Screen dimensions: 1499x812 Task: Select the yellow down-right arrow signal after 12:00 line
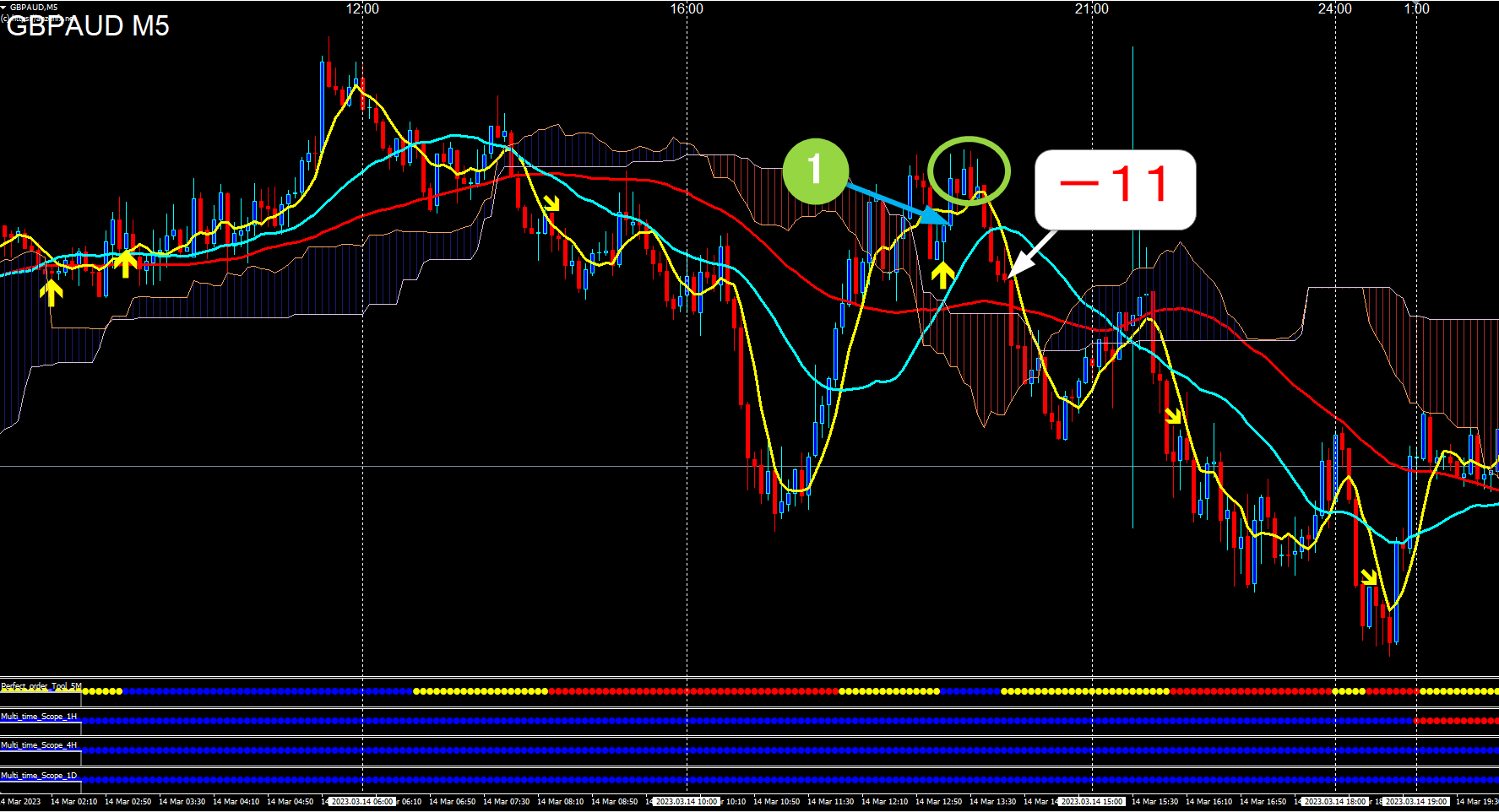click(x=551, y=203)
